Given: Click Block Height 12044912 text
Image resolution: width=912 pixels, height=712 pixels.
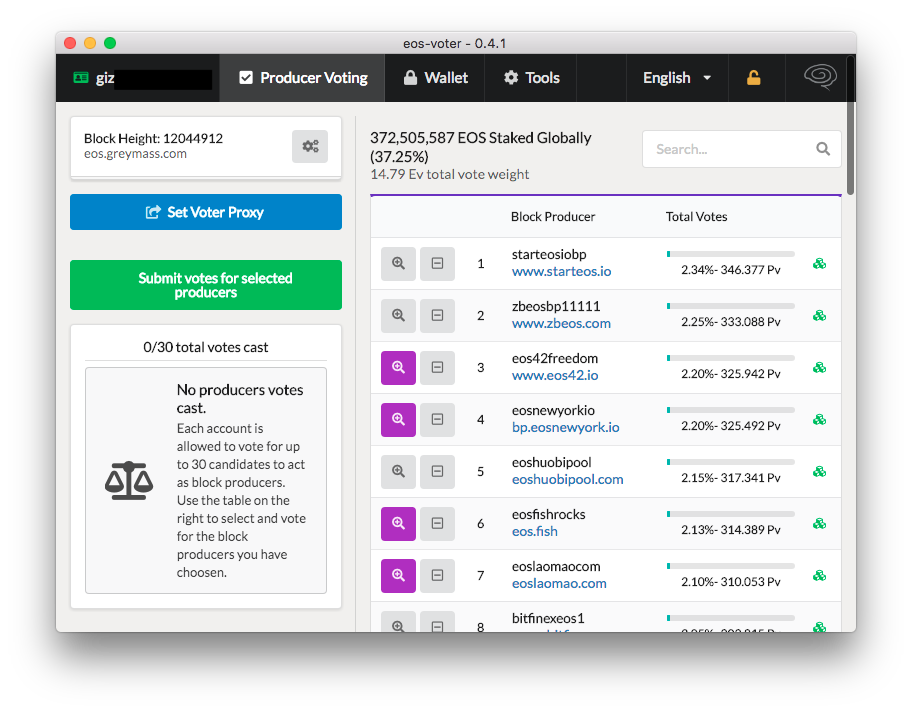Looking at the screenshot, I should 154,138.
